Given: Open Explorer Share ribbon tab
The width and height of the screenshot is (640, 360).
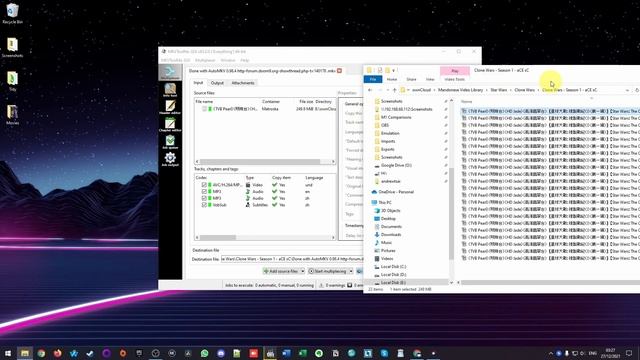Looking at the screenshot, I should click(411, 79).
